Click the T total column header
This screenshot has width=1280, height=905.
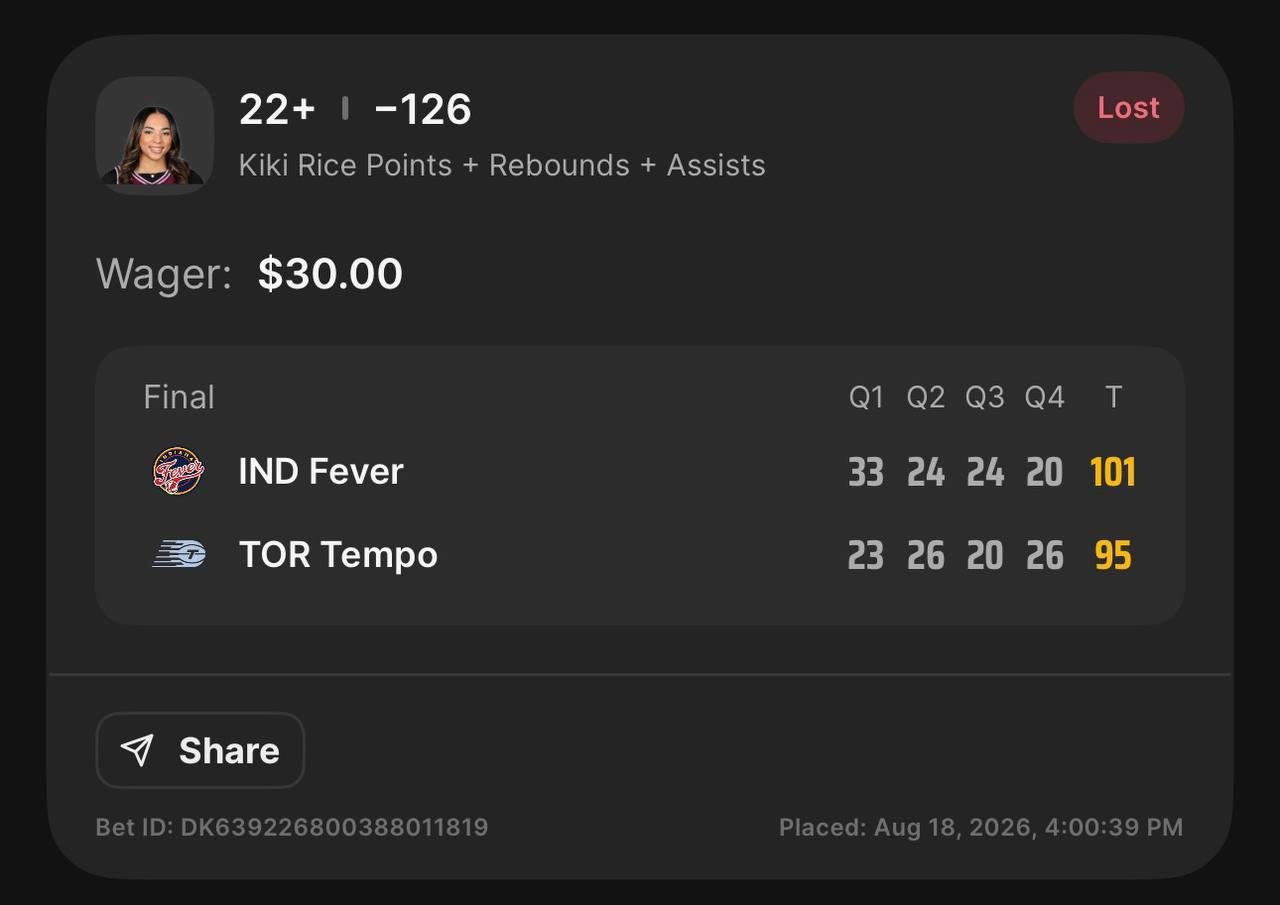(x=1113, y=398)
